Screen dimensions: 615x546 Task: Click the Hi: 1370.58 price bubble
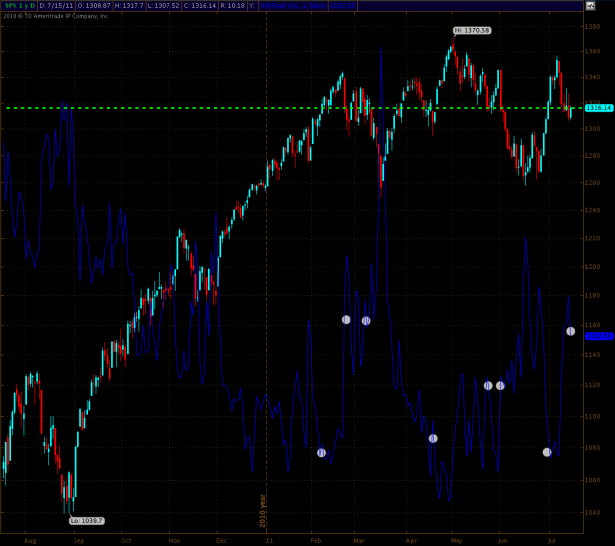pyautogui.click(x=472, y=31)
